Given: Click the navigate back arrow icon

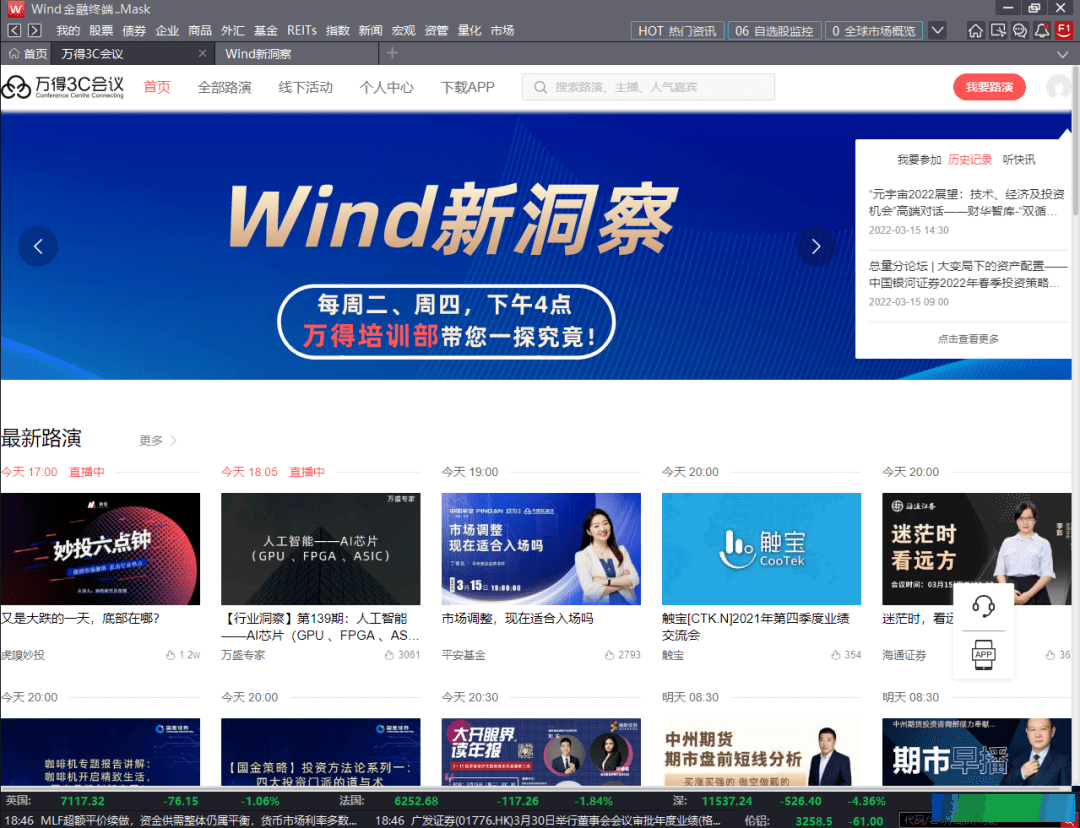Looking at the screenshot, I should [14, 30].
